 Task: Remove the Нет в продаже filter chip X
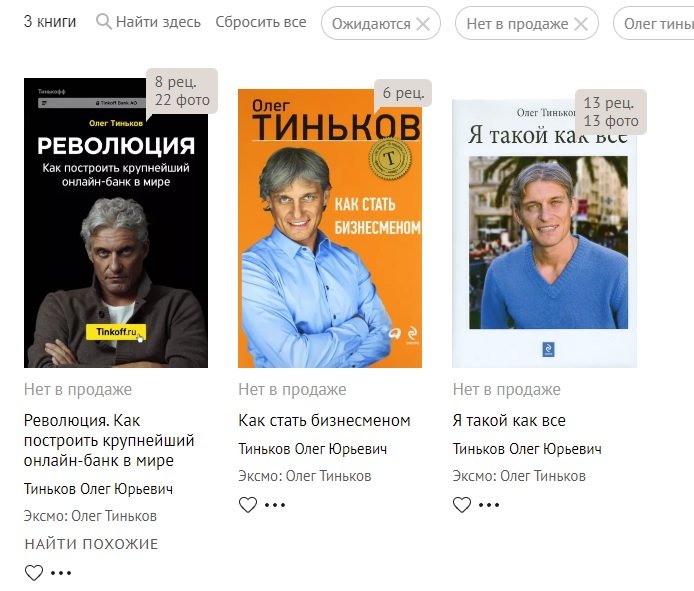tap(581, 23)
